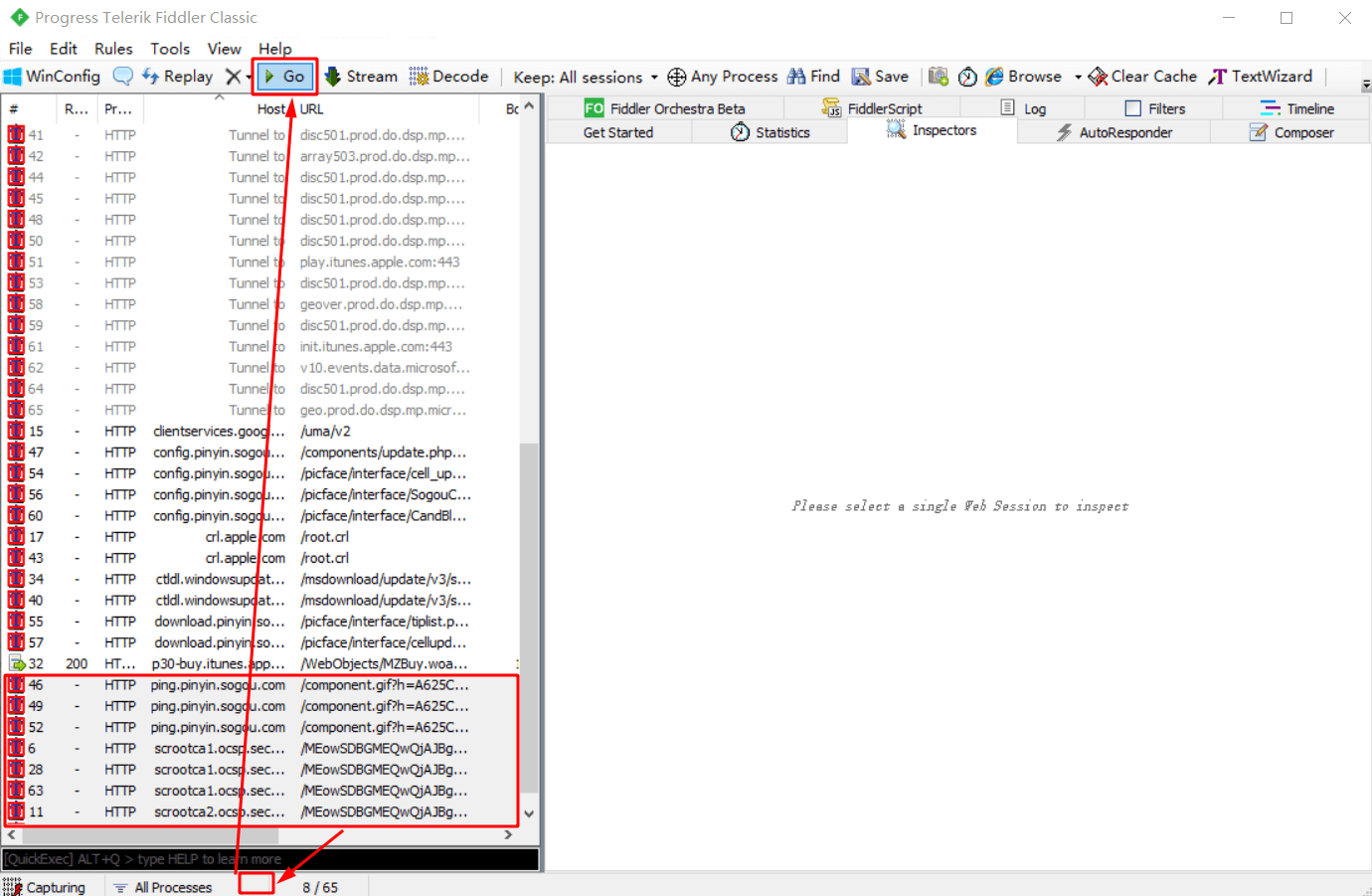The height and width of the screenshot is (896, 1372).
Task: Open the Get Started tab
Action: (x=618, y=132)
